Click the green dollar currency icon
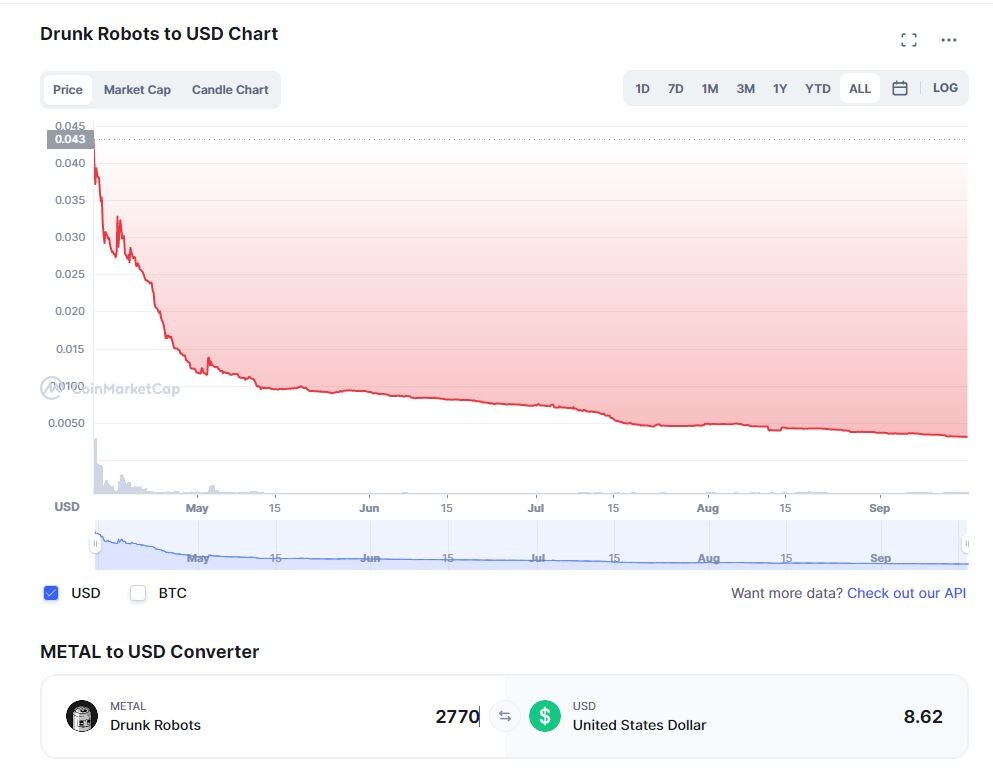993x769 pixels. 545,716
